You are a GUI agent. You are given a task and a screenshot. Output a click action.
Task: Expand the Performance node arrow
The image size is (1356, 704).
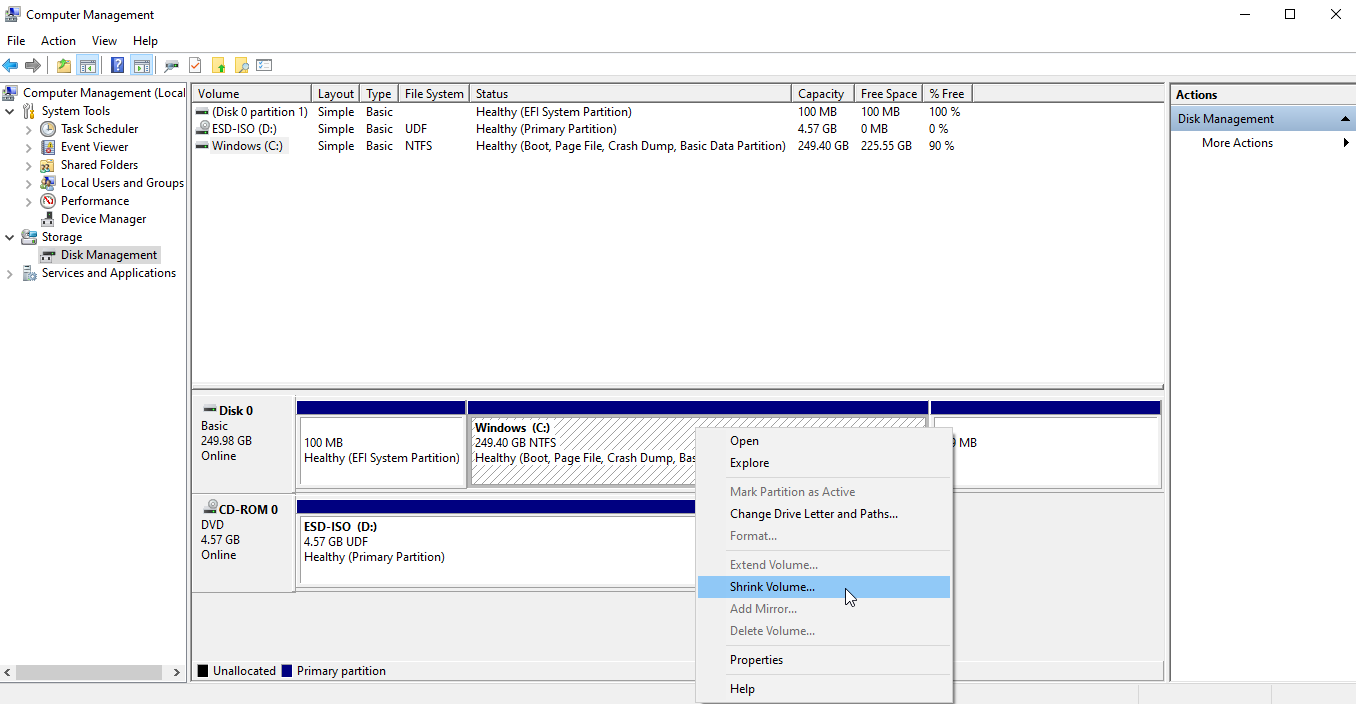(28, 201)
